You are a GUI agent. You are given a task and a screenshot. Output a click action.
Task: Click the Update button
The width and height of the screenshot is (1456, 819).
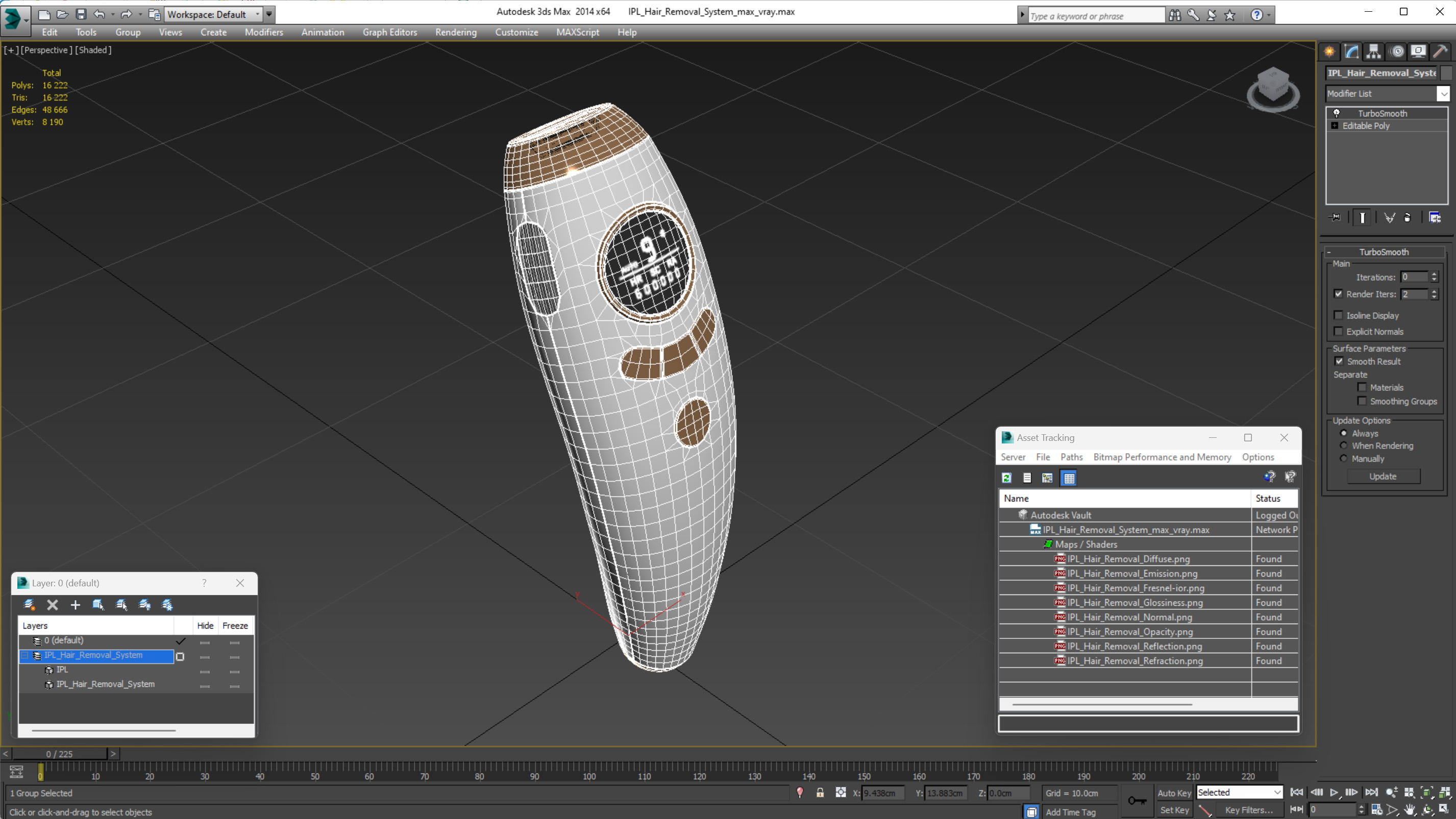(x=1383, y=477)
